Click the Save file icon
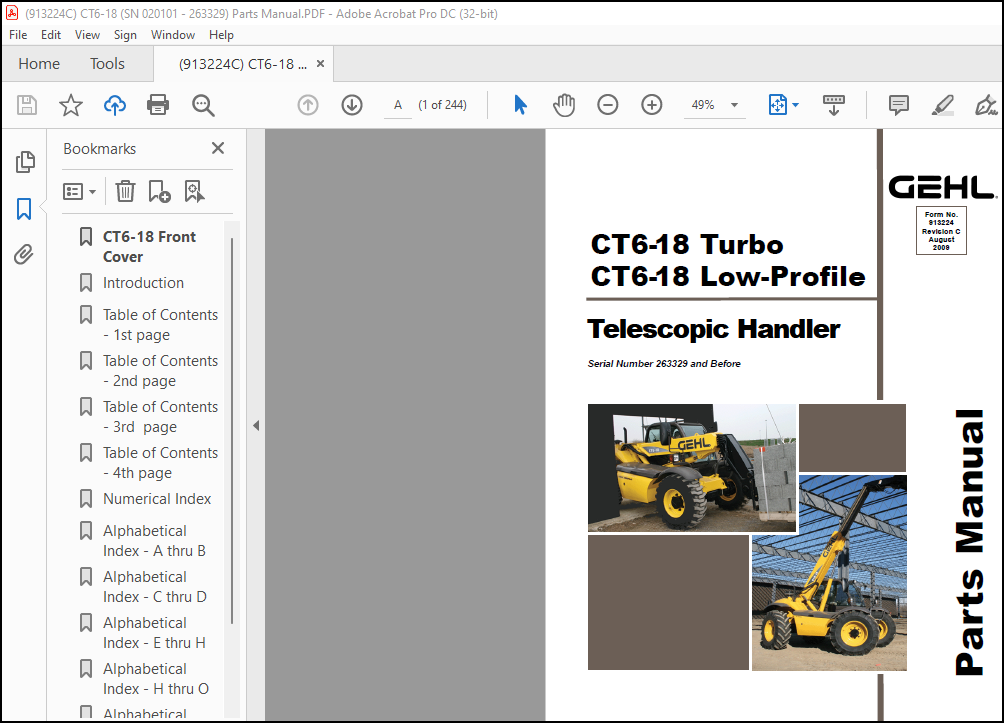The image size is (1004, 723). click(27, 104)
